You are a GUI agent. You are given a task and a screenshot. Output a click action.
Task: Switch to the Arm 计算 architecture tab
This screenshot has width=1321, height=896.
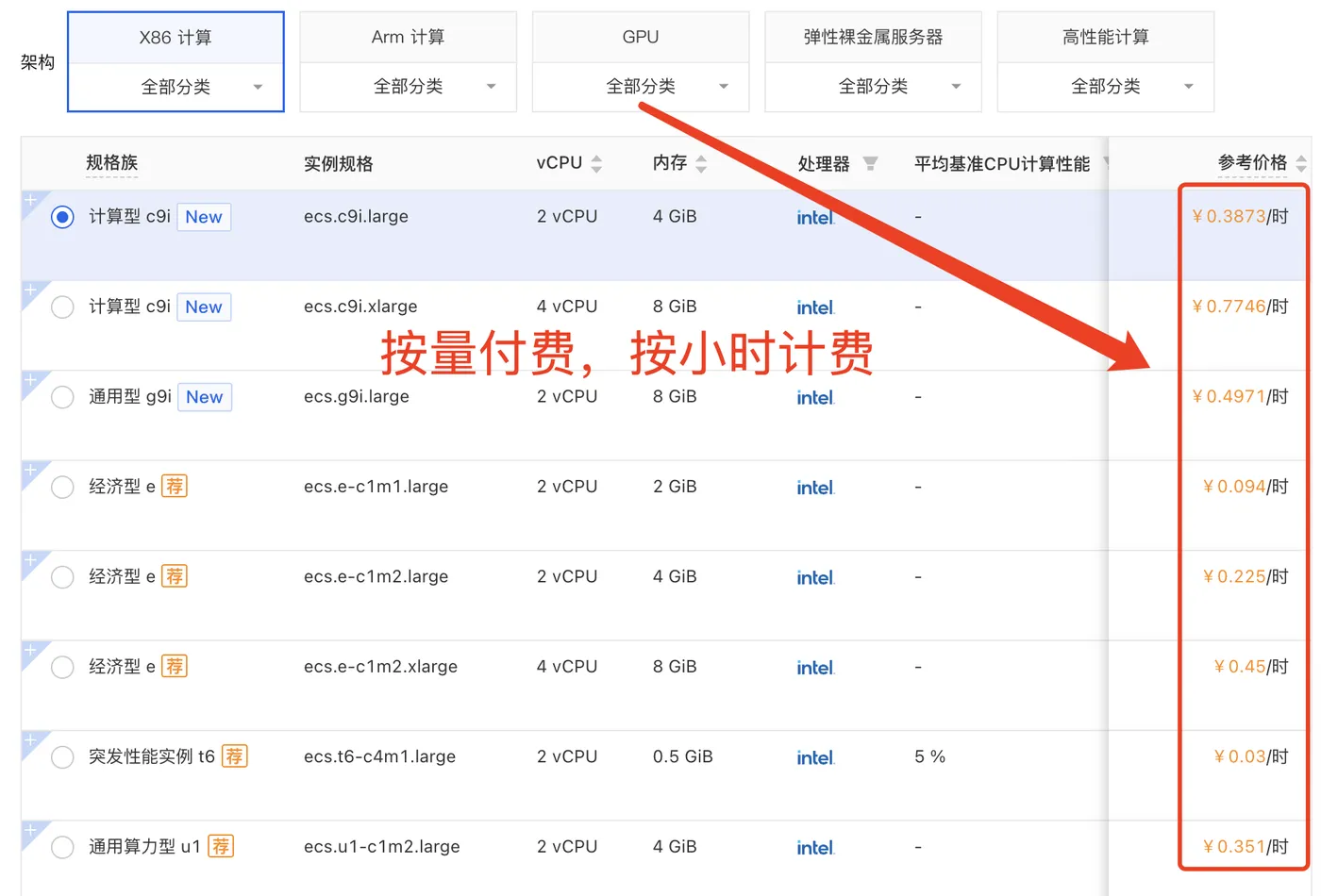click(409, 38)
